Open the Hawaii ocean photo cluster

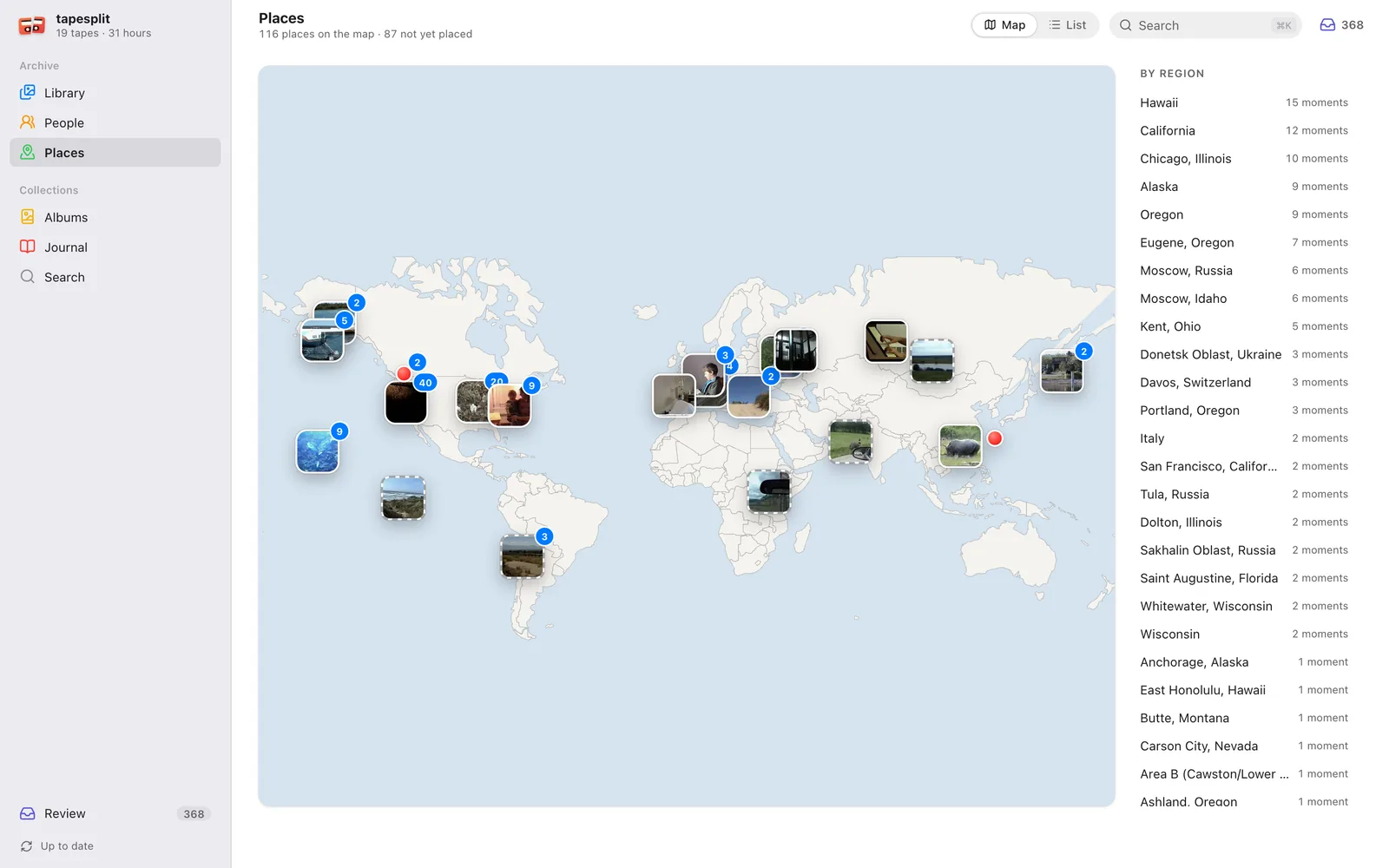click(318, 451)
